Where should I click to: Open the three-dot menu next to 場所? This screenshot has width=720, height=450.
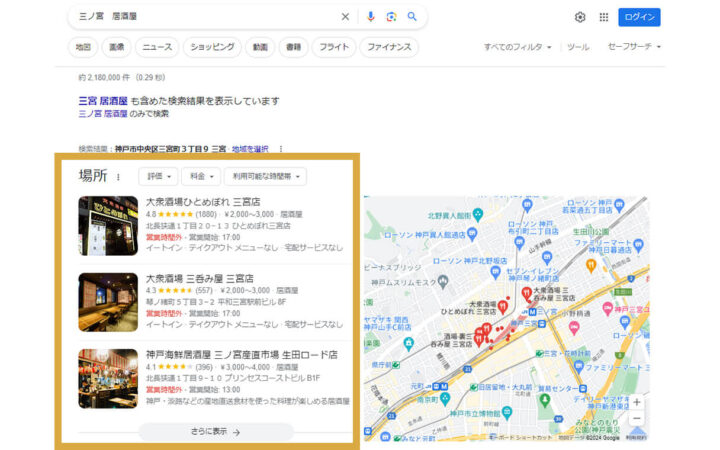[118, 177]
